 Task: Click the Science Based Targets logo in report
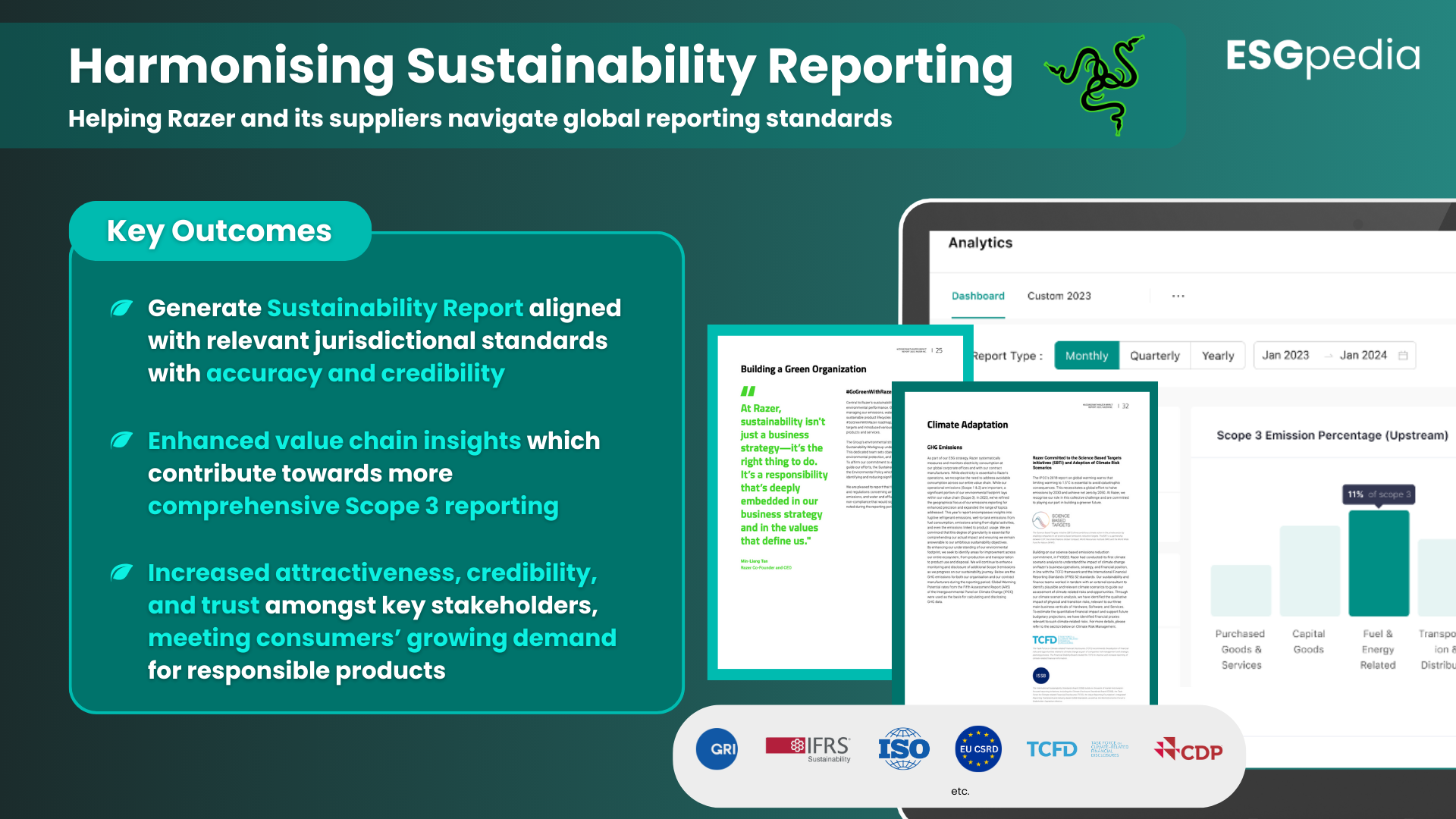click(x=1051, y=520)
